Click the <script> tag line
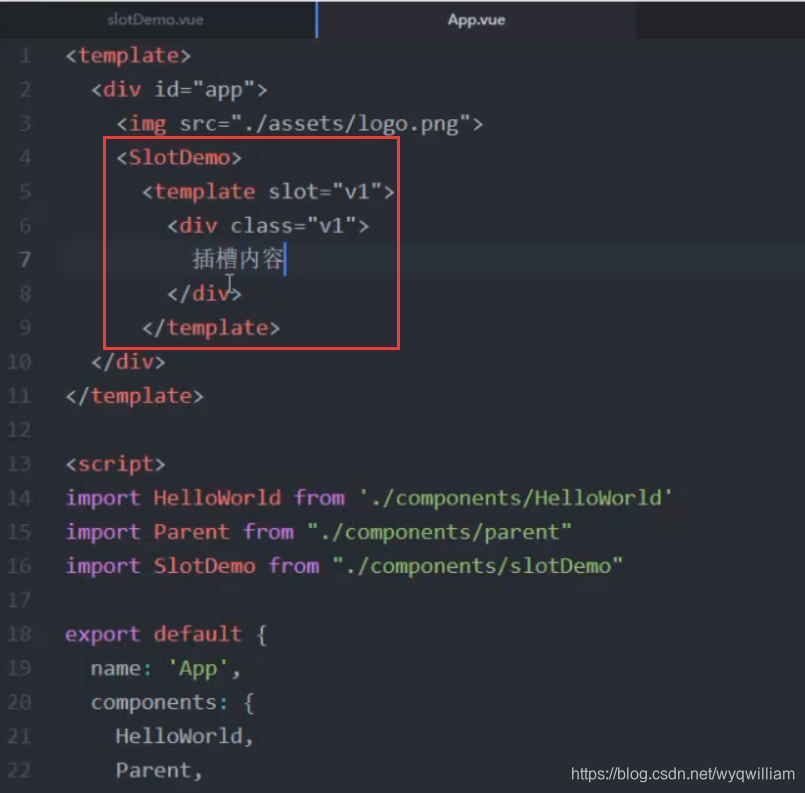This screenshot has height=793, width=805. (x=116, y=464)
